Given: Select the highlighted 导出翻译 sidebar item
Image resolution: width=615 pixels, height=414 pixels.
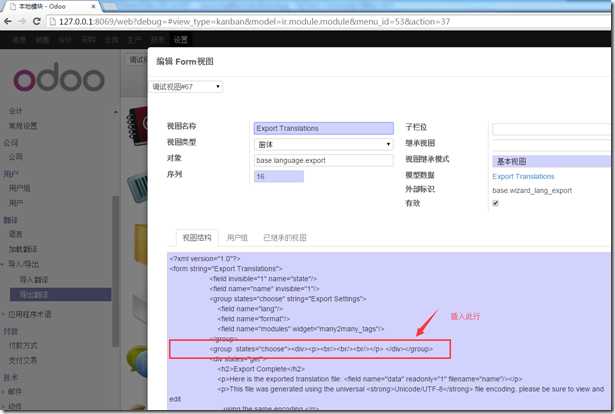Looking at the screenshot, I should 60,294.
